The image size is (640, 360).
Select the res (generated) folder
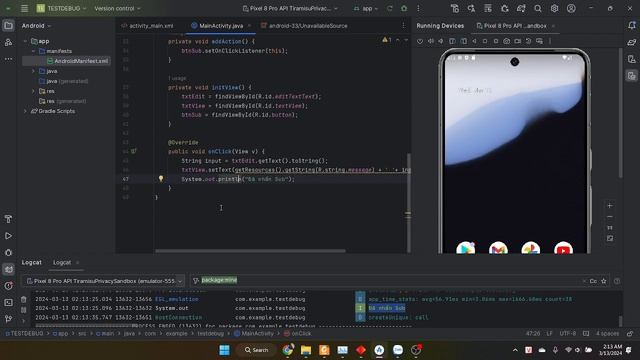[x=62, y=101]
